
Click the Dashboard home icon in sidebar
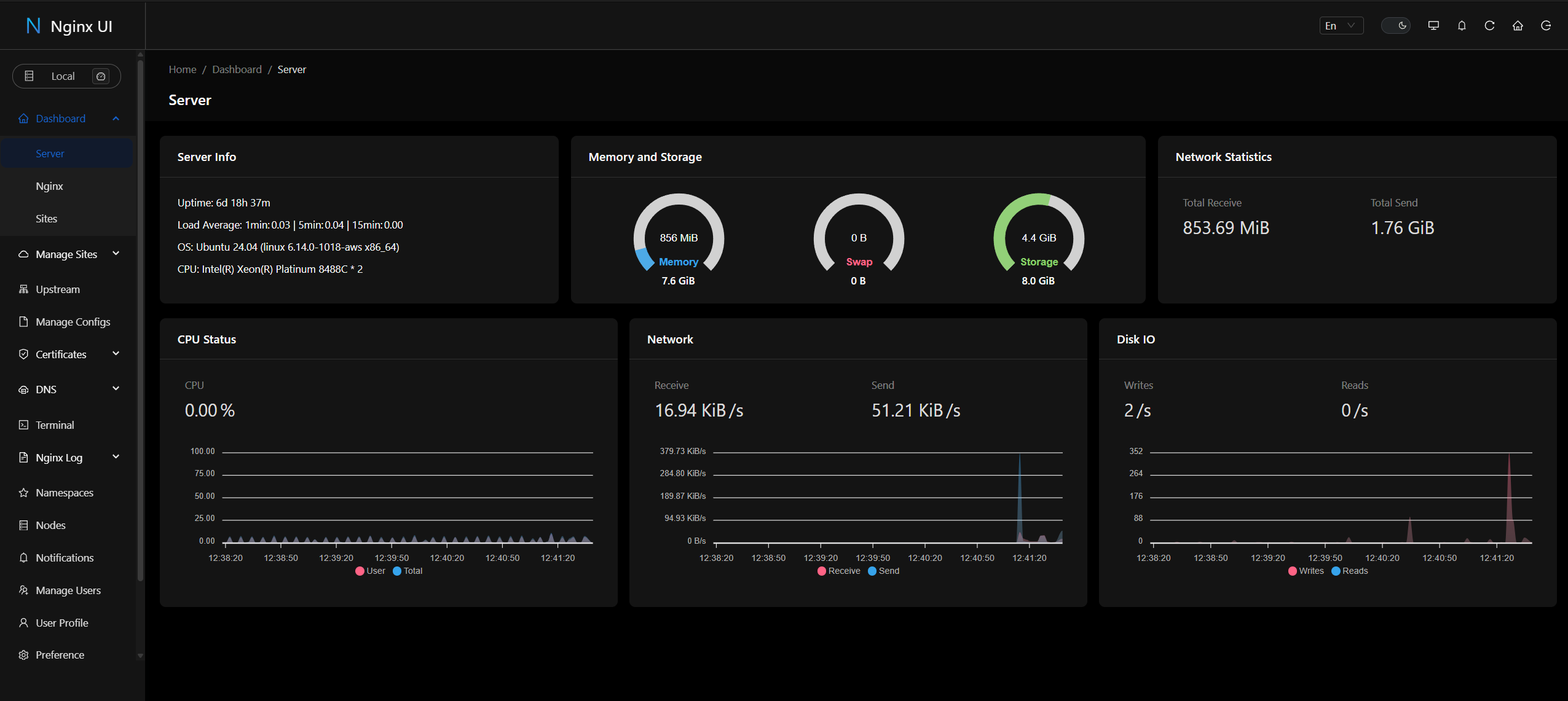point(23,119)
